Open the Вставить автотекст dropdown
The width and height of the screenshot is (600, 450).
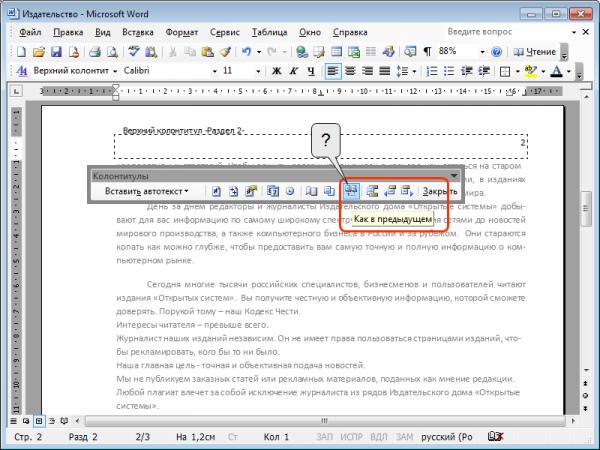(x=147, y=191)
